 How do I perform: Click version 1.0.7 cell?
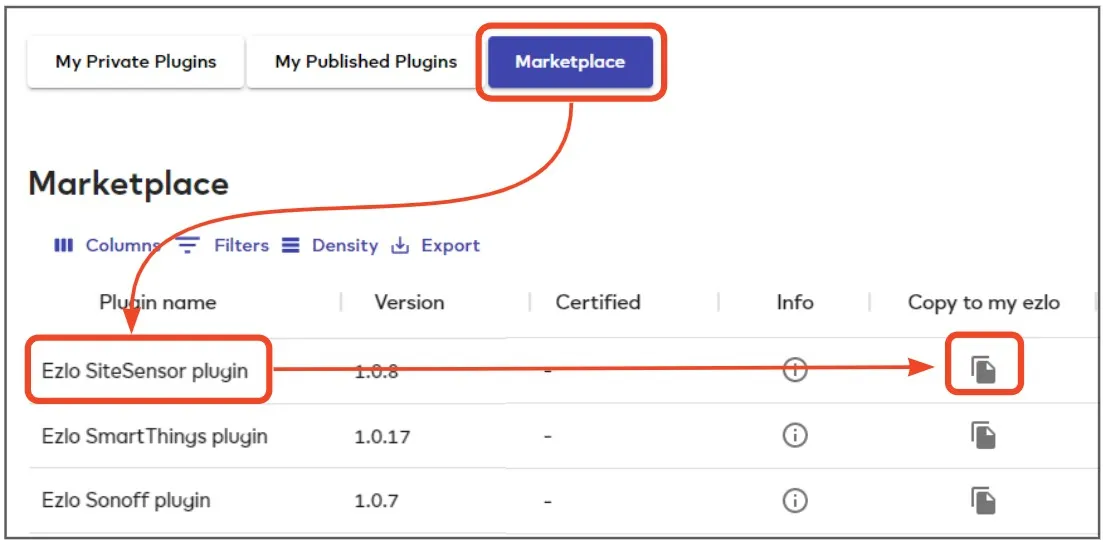tap(377, 502)
